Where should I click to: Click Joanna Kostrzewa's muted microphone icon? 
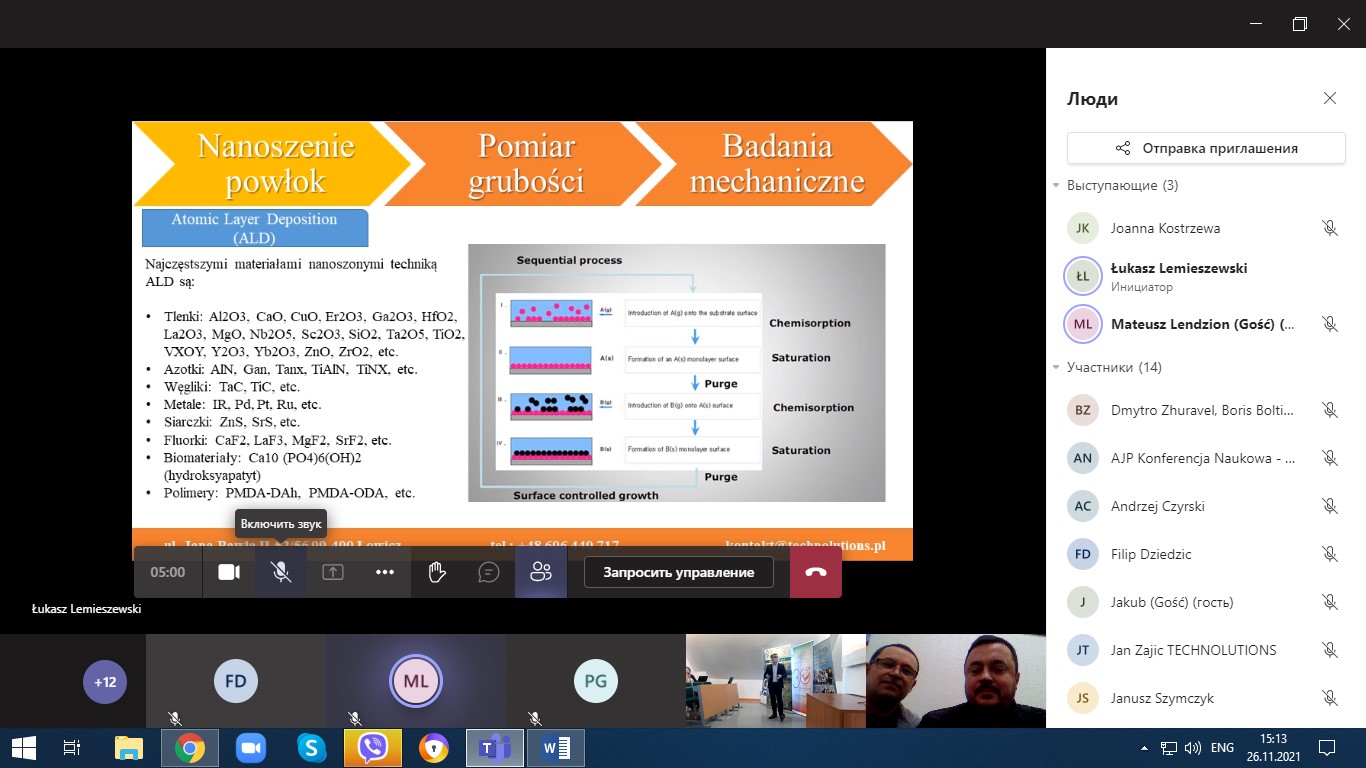coord(1330,228)
